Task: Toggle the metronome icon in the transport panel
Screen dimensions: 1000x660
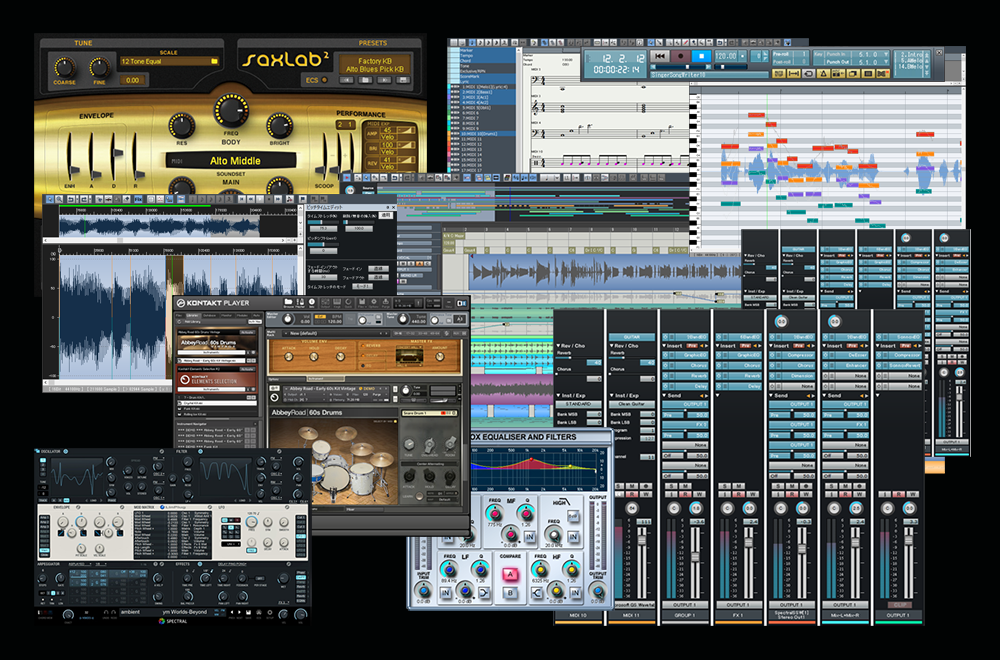Action: click(823, 74)
